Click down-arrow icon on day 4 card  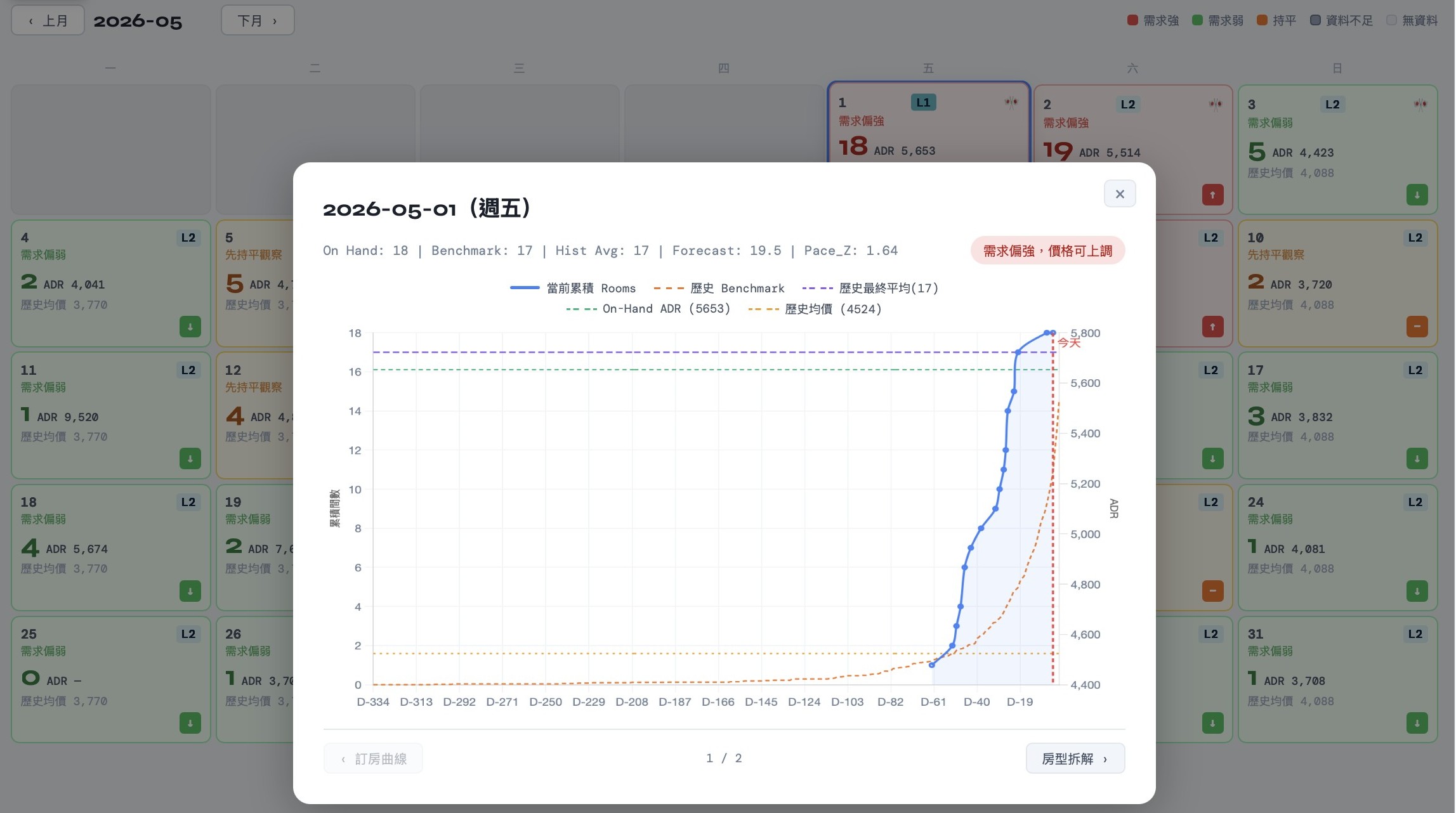190,327
